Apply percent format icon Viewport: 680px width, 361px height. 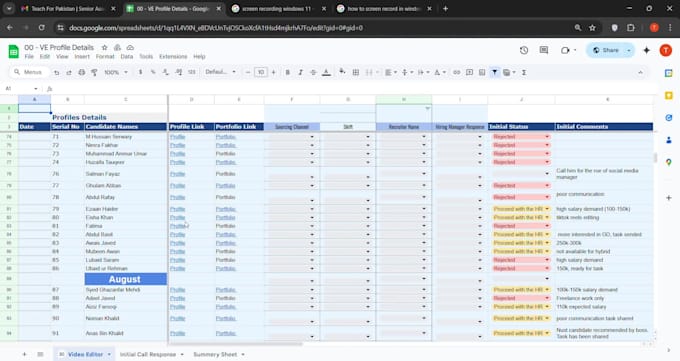153,72
